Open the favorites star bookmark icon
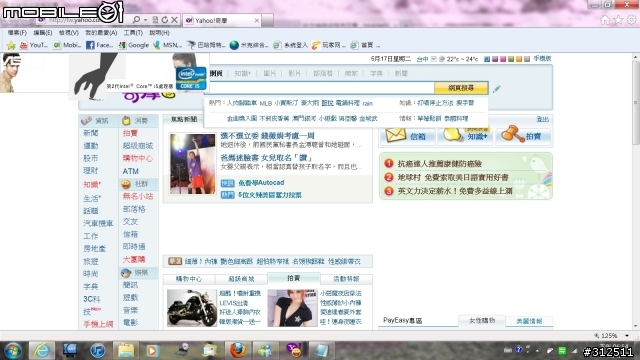This screenshot has width=640, height=360. tap(11, 45)
